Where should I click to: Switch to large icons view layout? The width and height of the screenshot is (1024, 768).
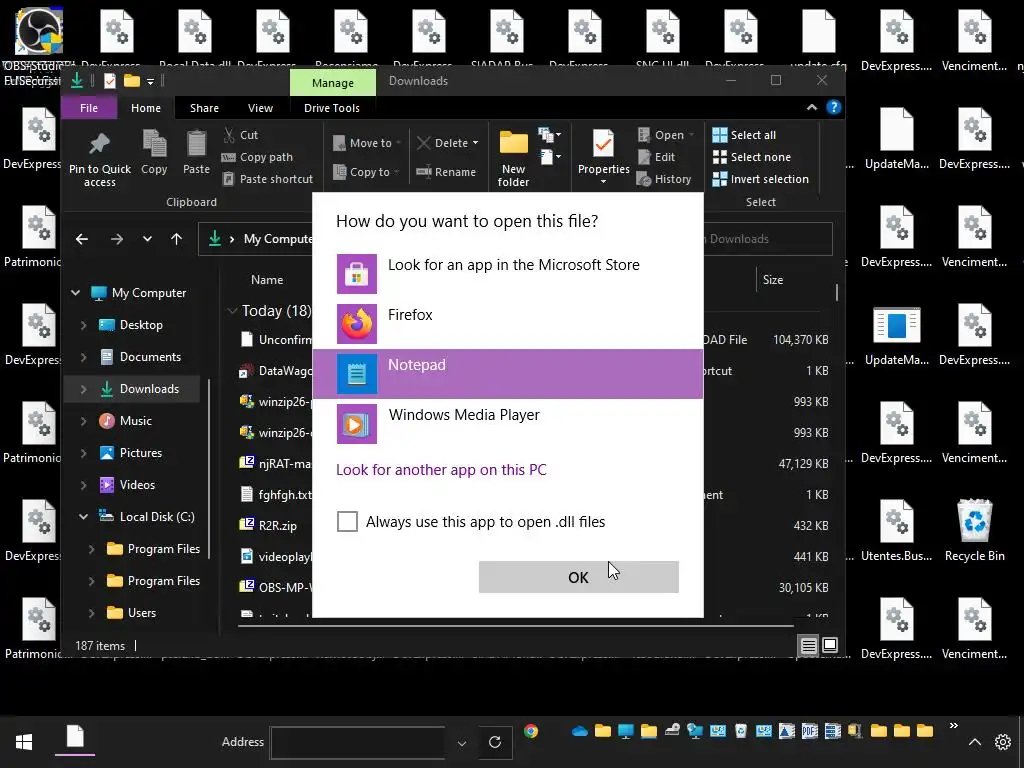pos(829,646)
